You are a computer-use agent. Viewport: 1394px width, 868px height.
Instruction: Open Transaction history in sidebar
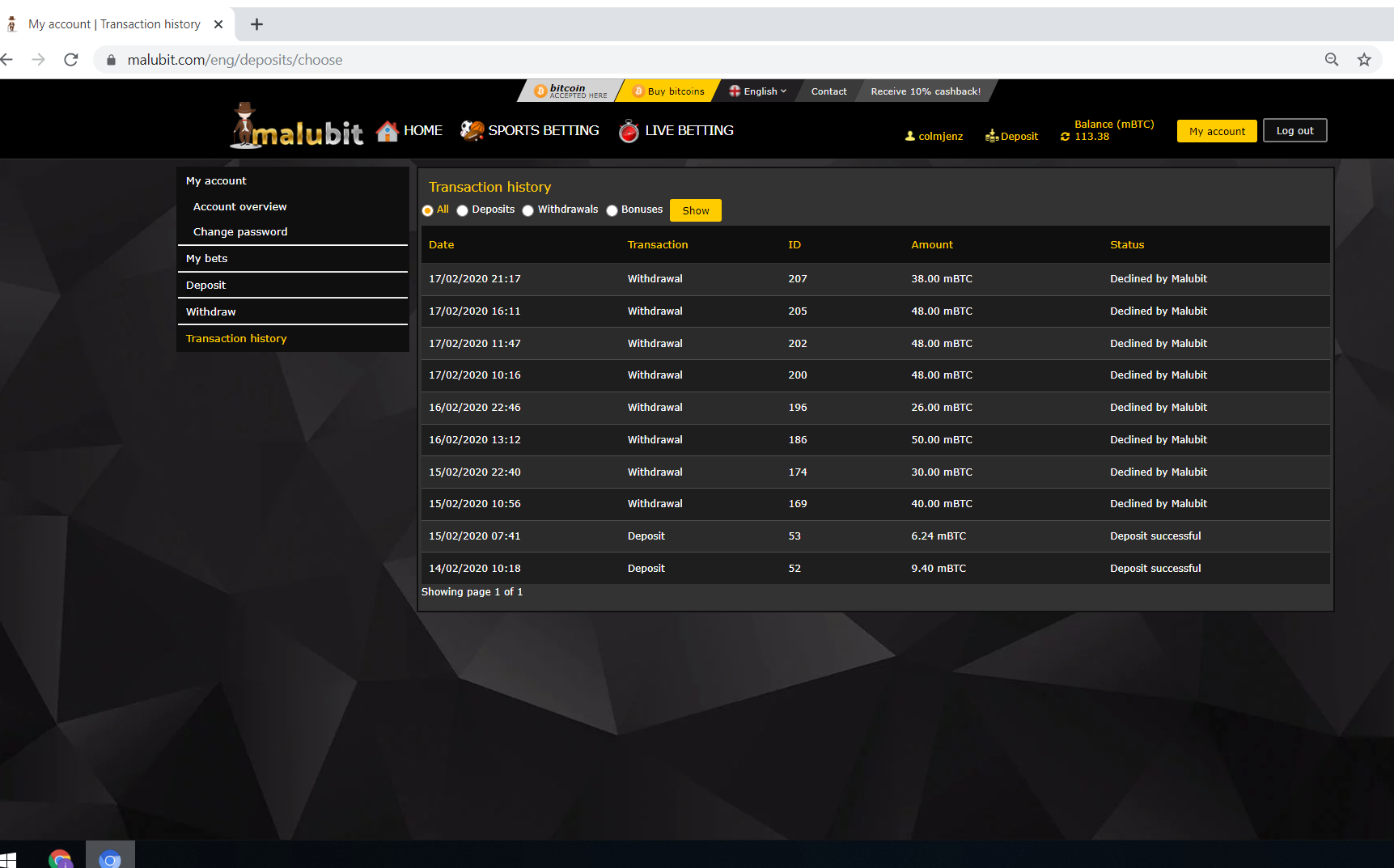click(x=292, y=339)
